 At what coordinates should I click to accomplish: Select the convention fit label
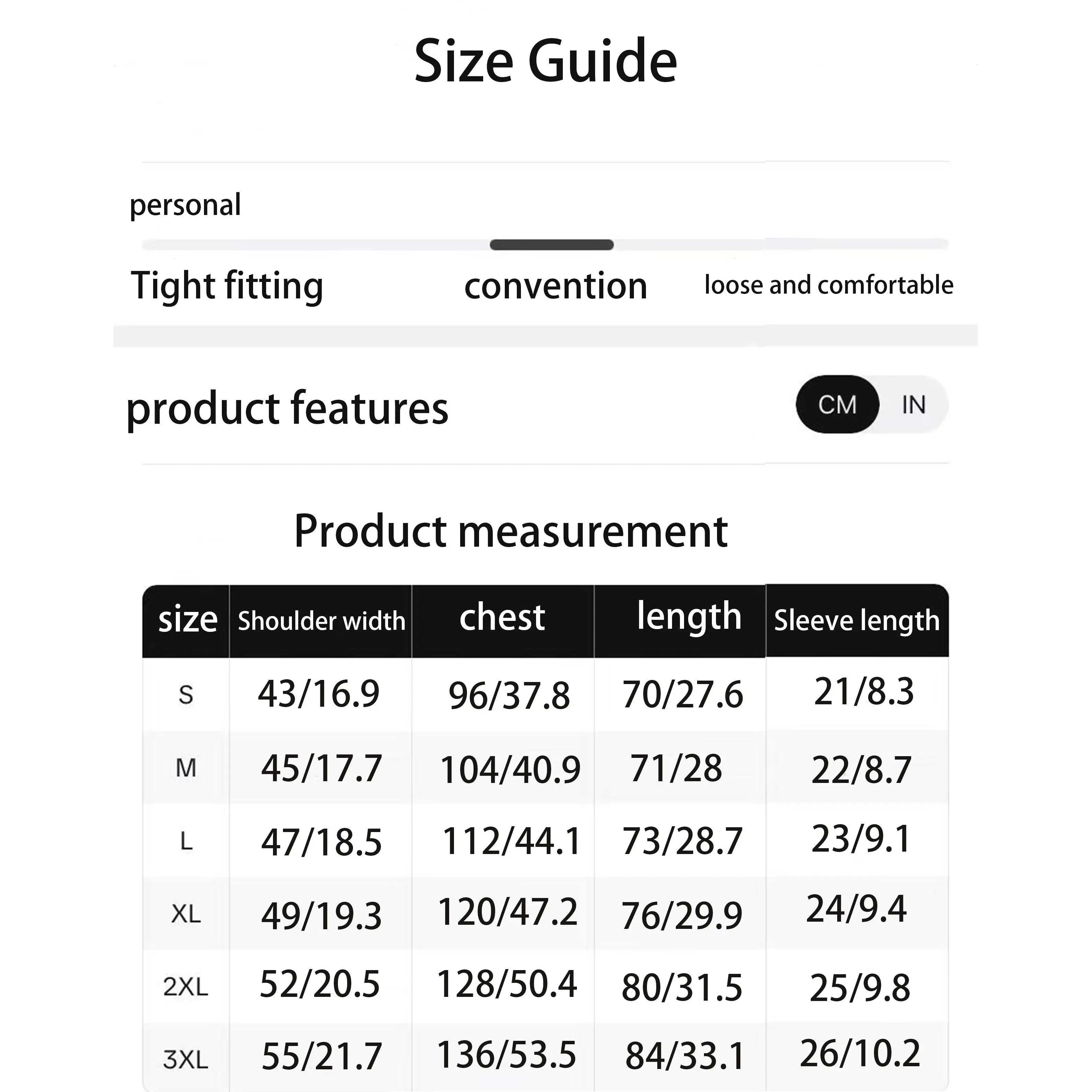tap(556, 285)
